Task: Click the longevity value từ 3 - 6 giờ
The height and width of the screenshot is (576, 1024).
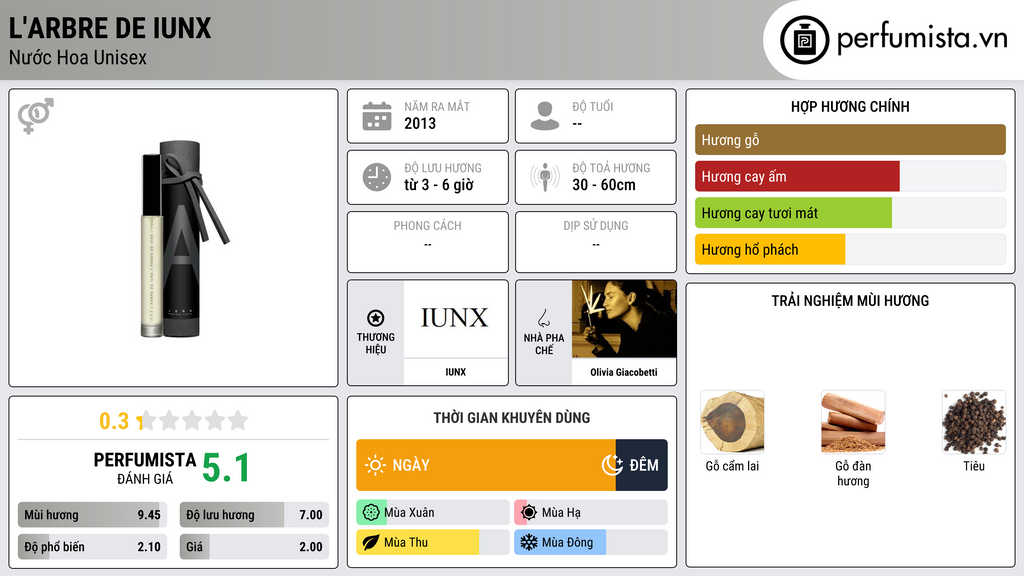Action: 439,185
